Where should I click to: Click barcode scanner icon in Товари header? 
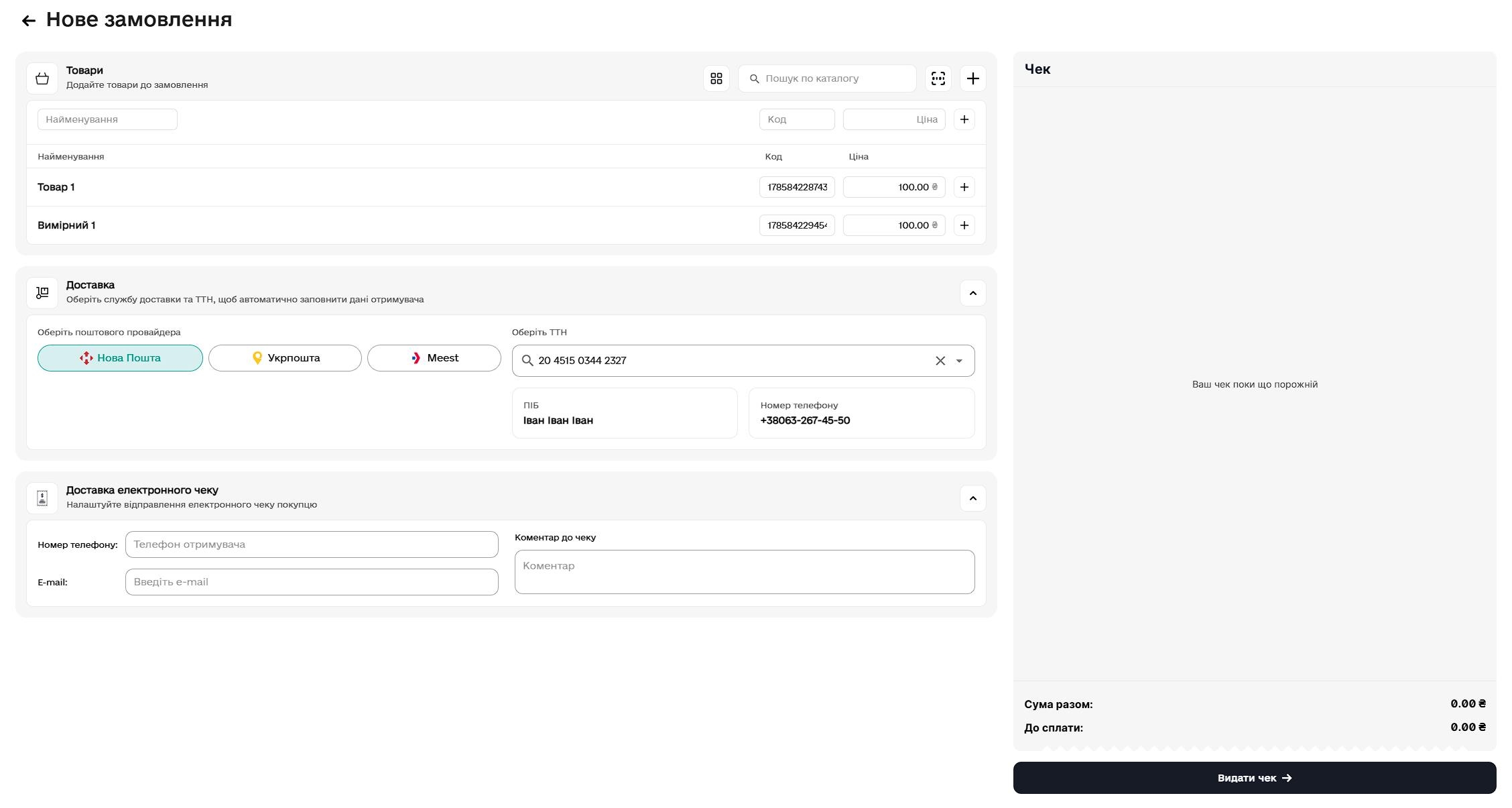pyautogui.click(x=938, y=78)
